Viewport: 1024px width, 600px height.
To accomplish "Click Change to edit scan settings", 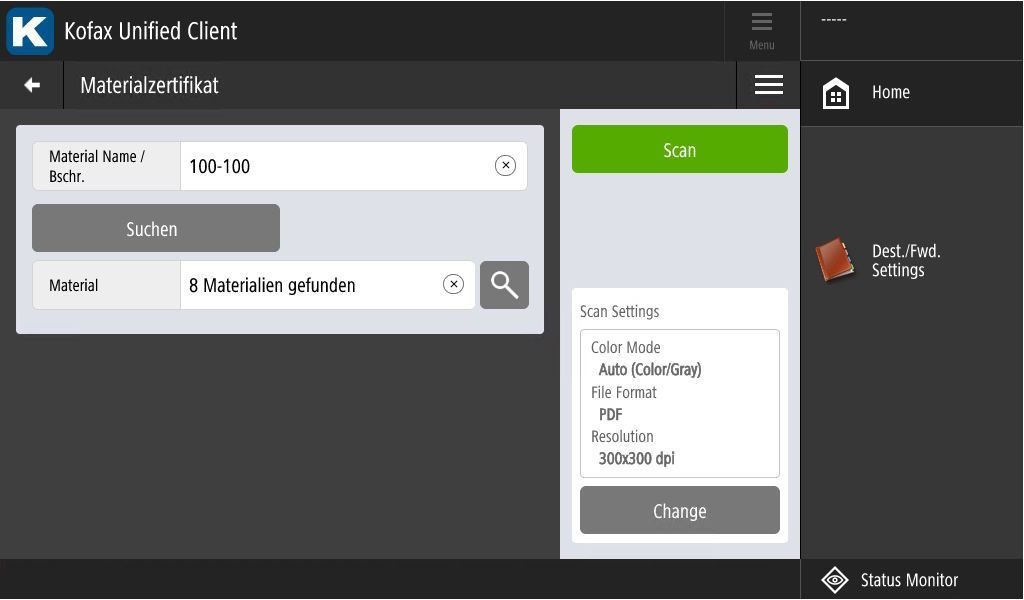I will click(x=680, y=510).
